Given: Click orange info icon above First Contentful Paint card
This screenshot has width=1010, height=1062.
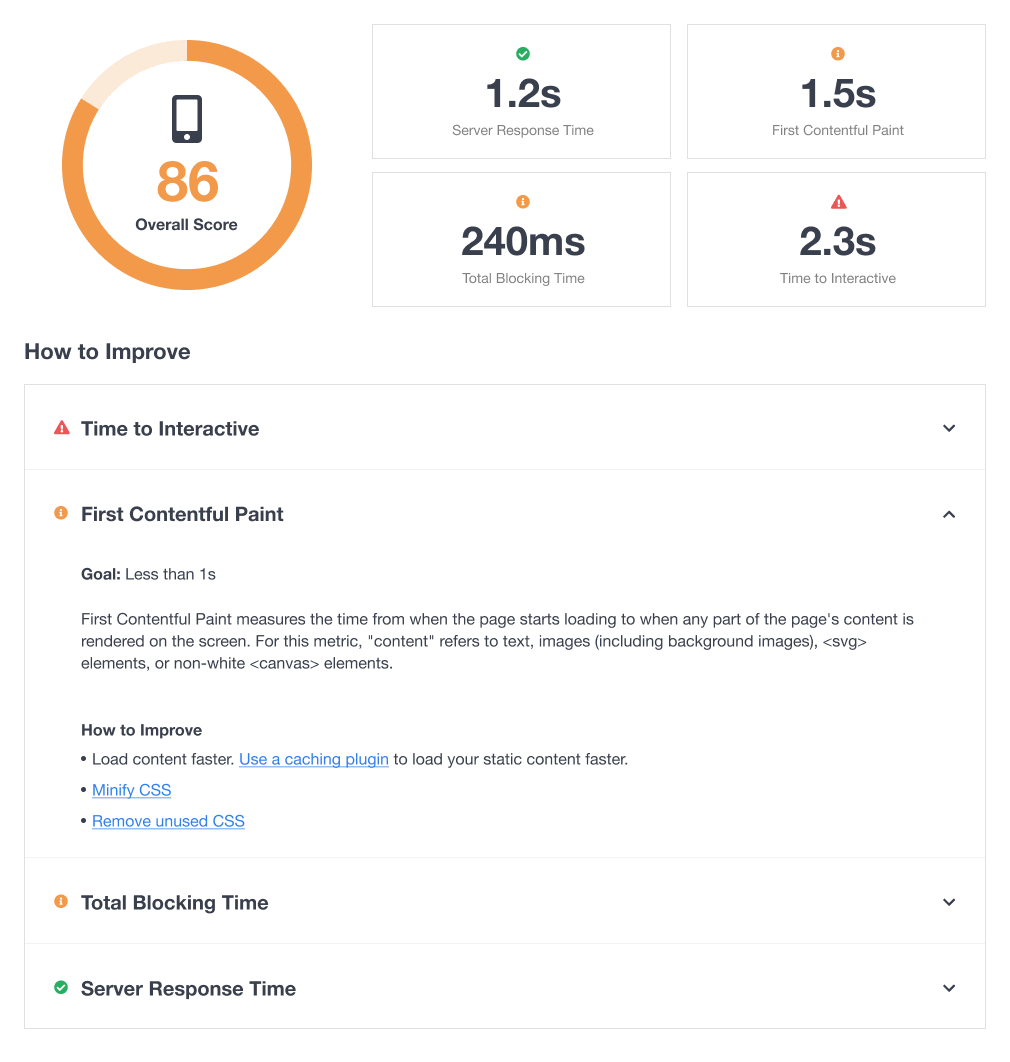Looking at the screenshot, I should [838, 54].
